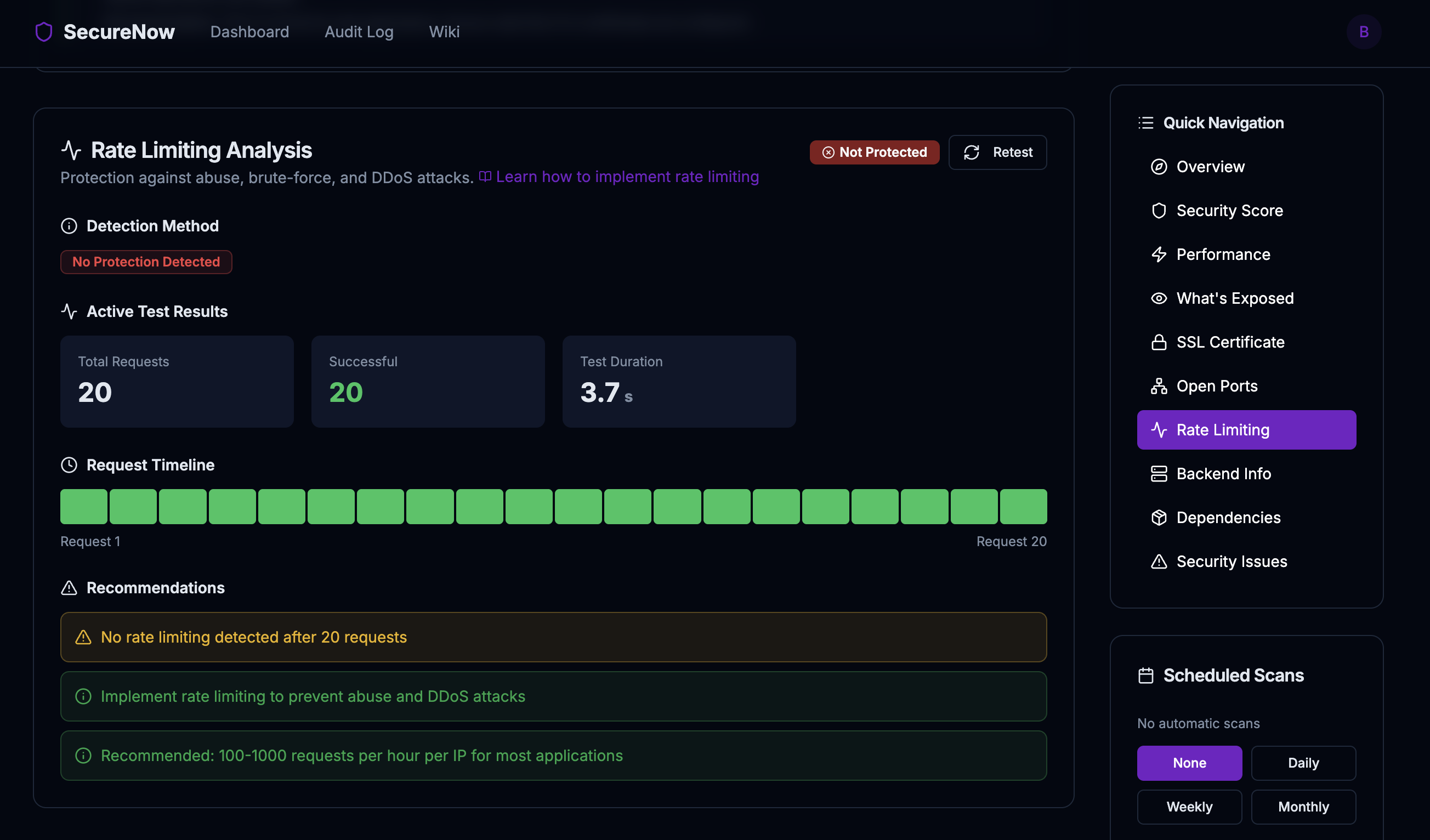Click the first green request timeline block
This screenshot has height=840, width=1430.
[x=84, y=506]
